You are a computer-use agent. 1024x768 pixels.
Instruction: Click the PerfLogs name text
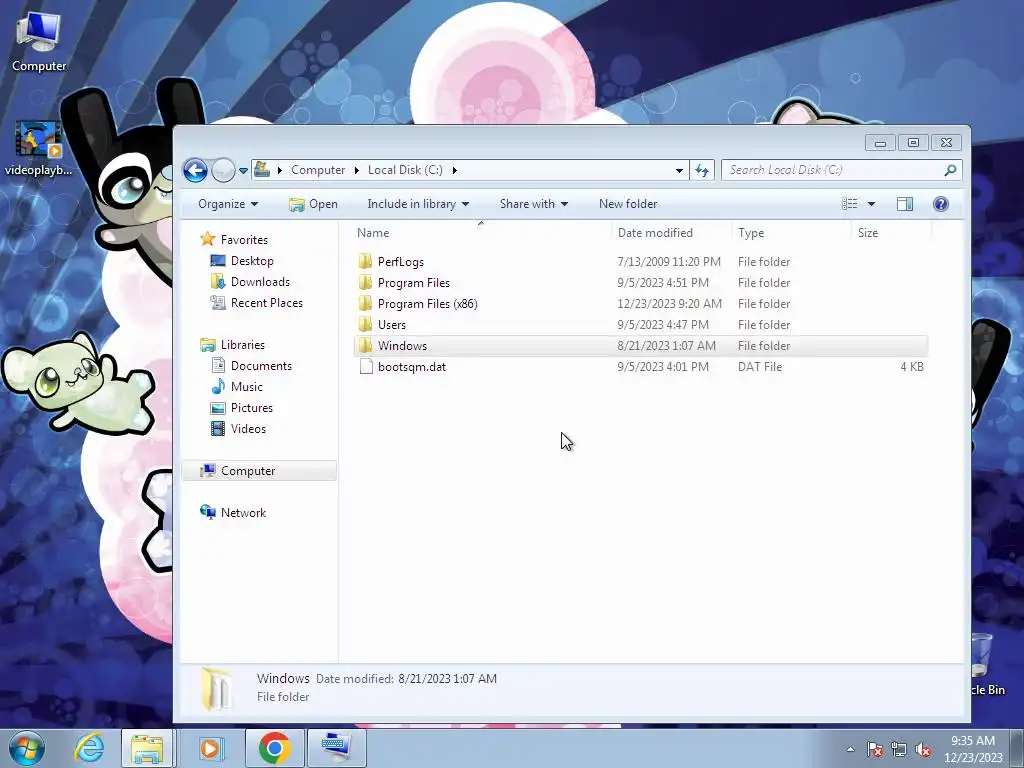400,262
